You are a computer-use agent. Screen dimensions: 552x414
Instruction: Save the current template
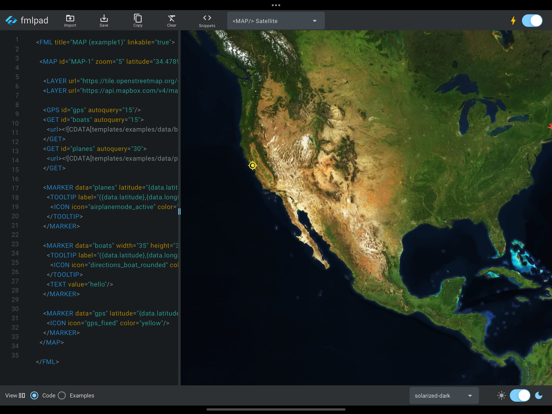click(x=104, y=20)
